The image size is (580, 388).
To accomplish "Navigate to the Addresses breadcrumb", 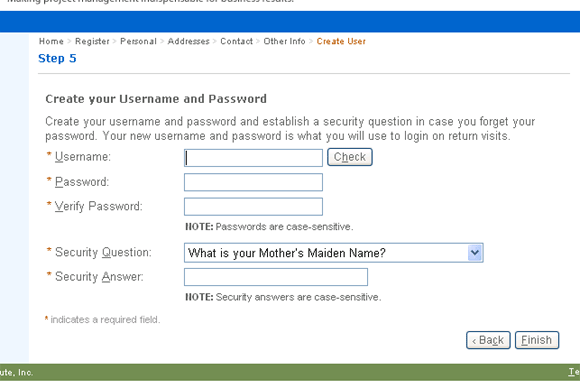I will [188, 41].
